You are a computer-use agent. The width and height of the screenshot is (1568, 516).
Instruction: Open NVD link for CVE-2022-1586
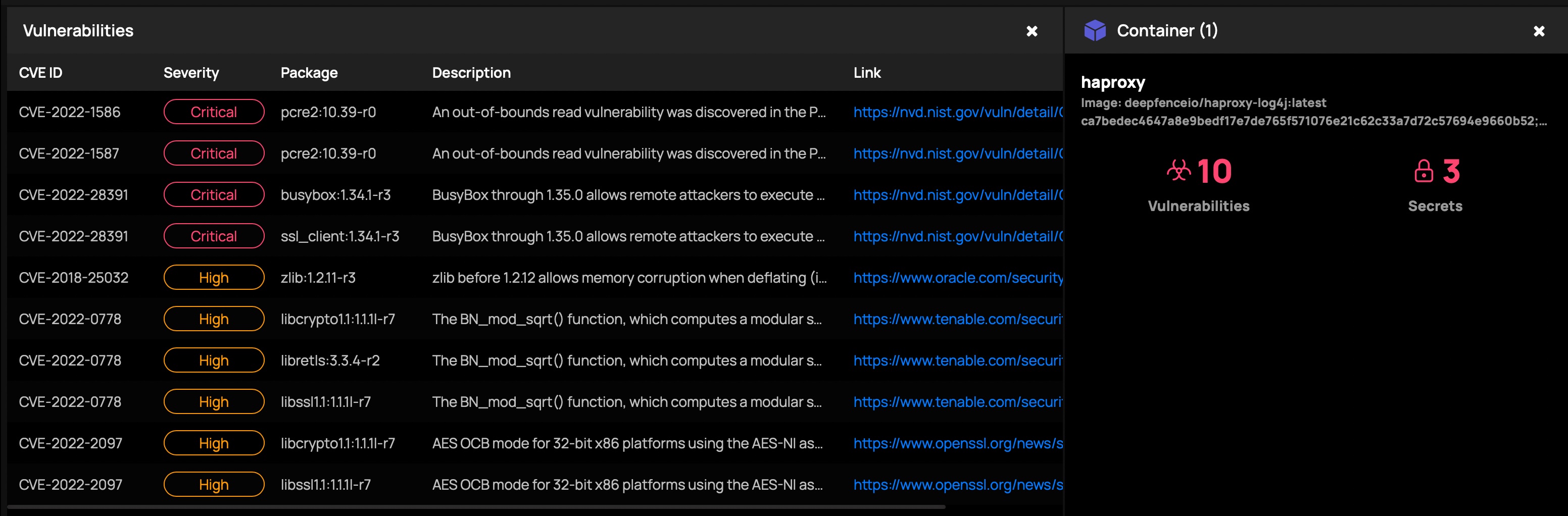958,112
